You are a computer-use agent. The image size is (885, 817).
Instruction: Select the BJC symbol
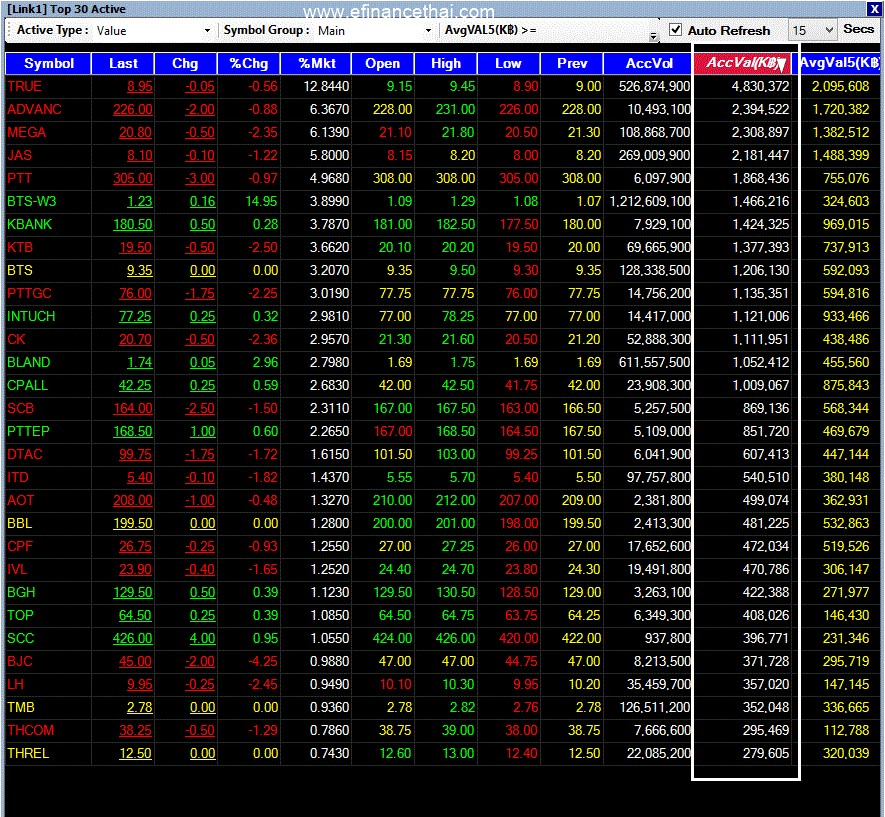click(20, 661)
